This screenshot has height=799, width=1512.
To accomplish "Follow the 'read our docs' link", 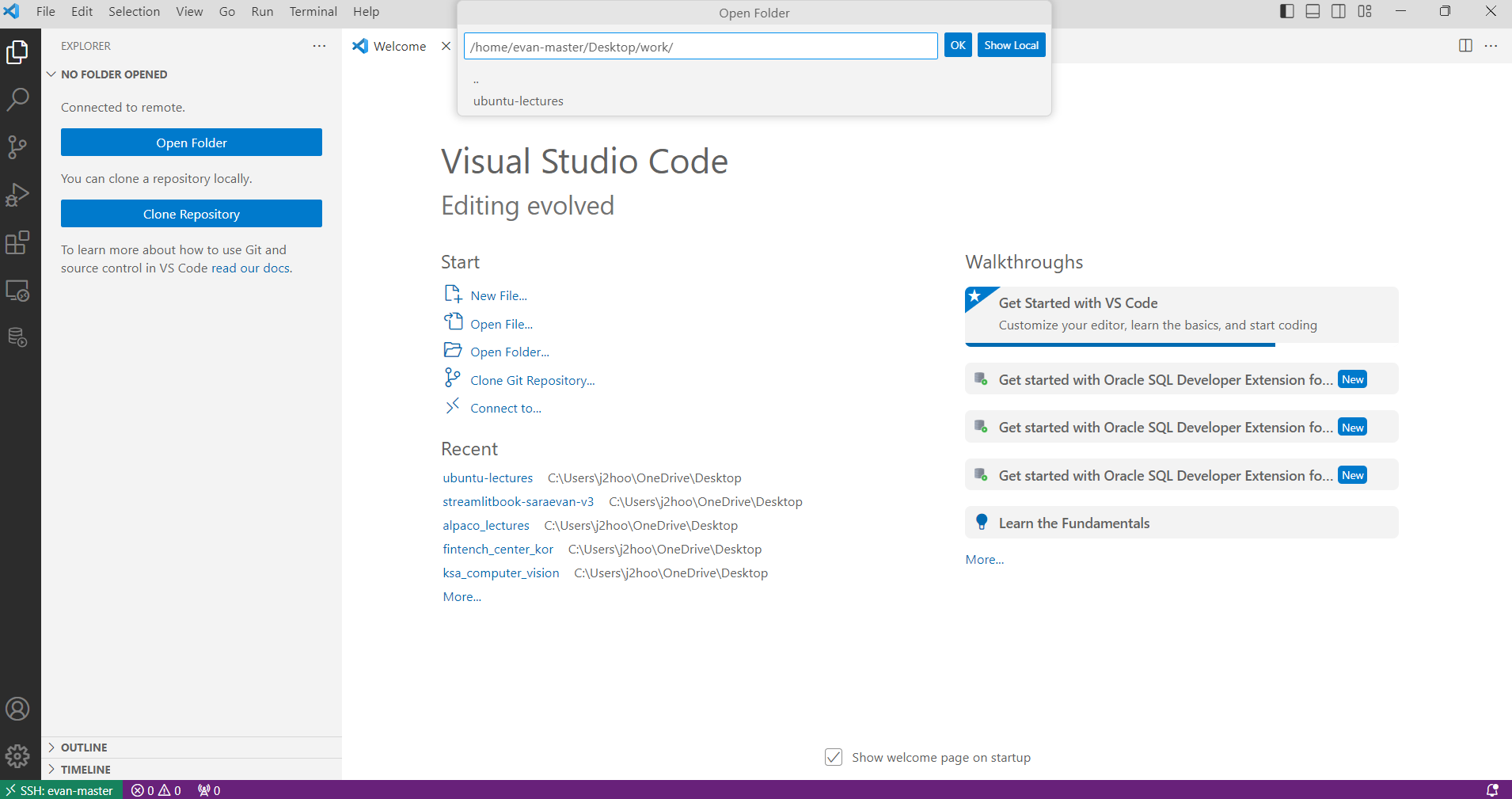I will point(251,268).
